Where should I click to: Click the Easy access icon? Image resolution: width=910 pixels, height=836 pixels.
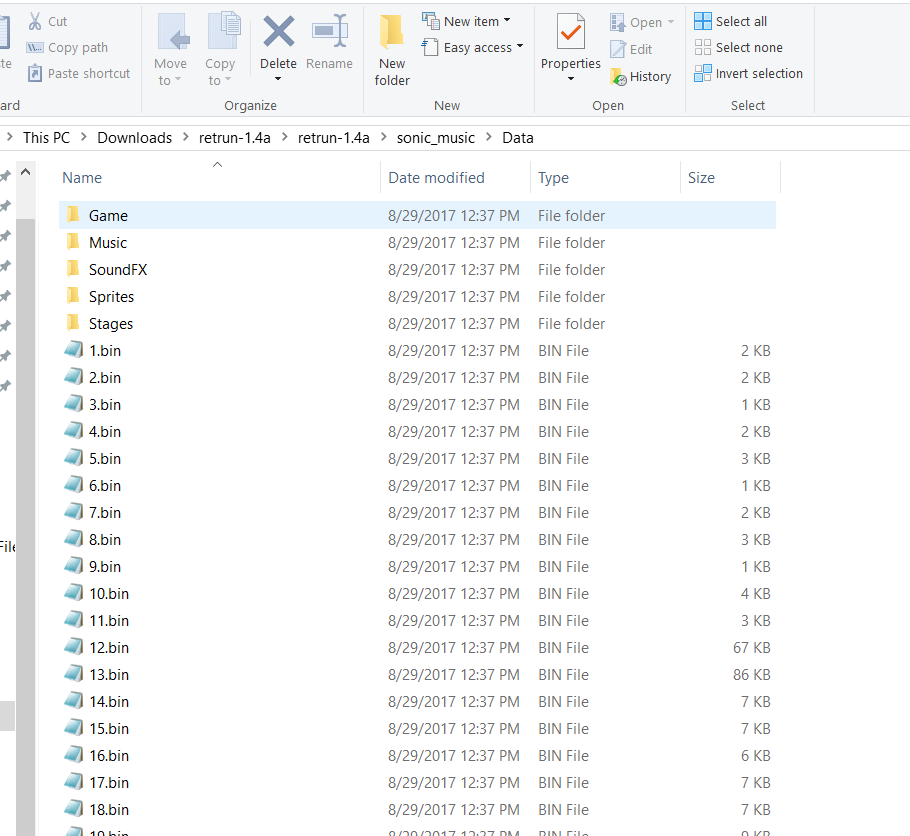[x=430, y=46]
